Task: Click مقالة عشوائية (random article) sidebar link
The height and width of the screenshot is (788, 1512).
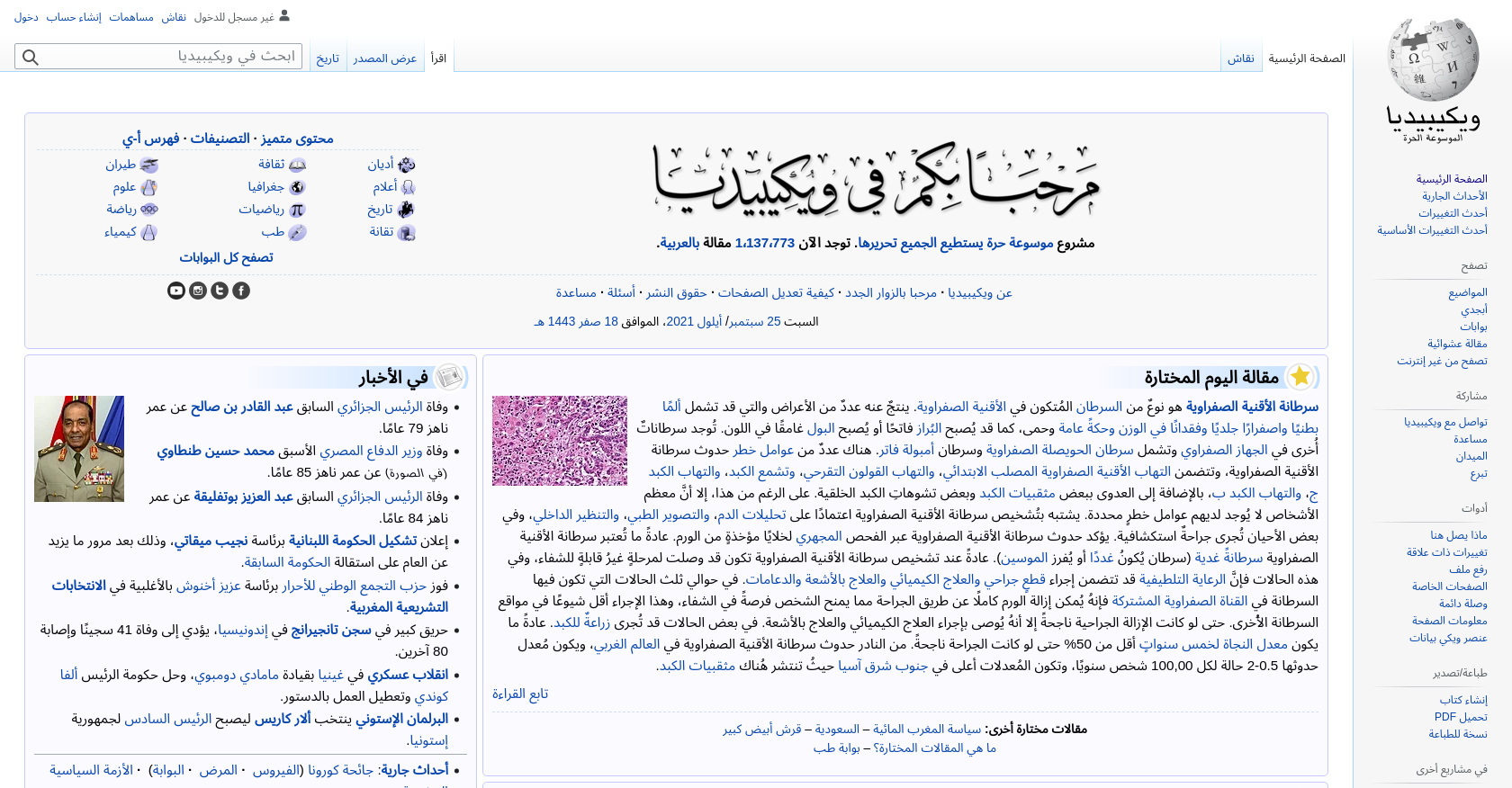Action: point(1457,344)
